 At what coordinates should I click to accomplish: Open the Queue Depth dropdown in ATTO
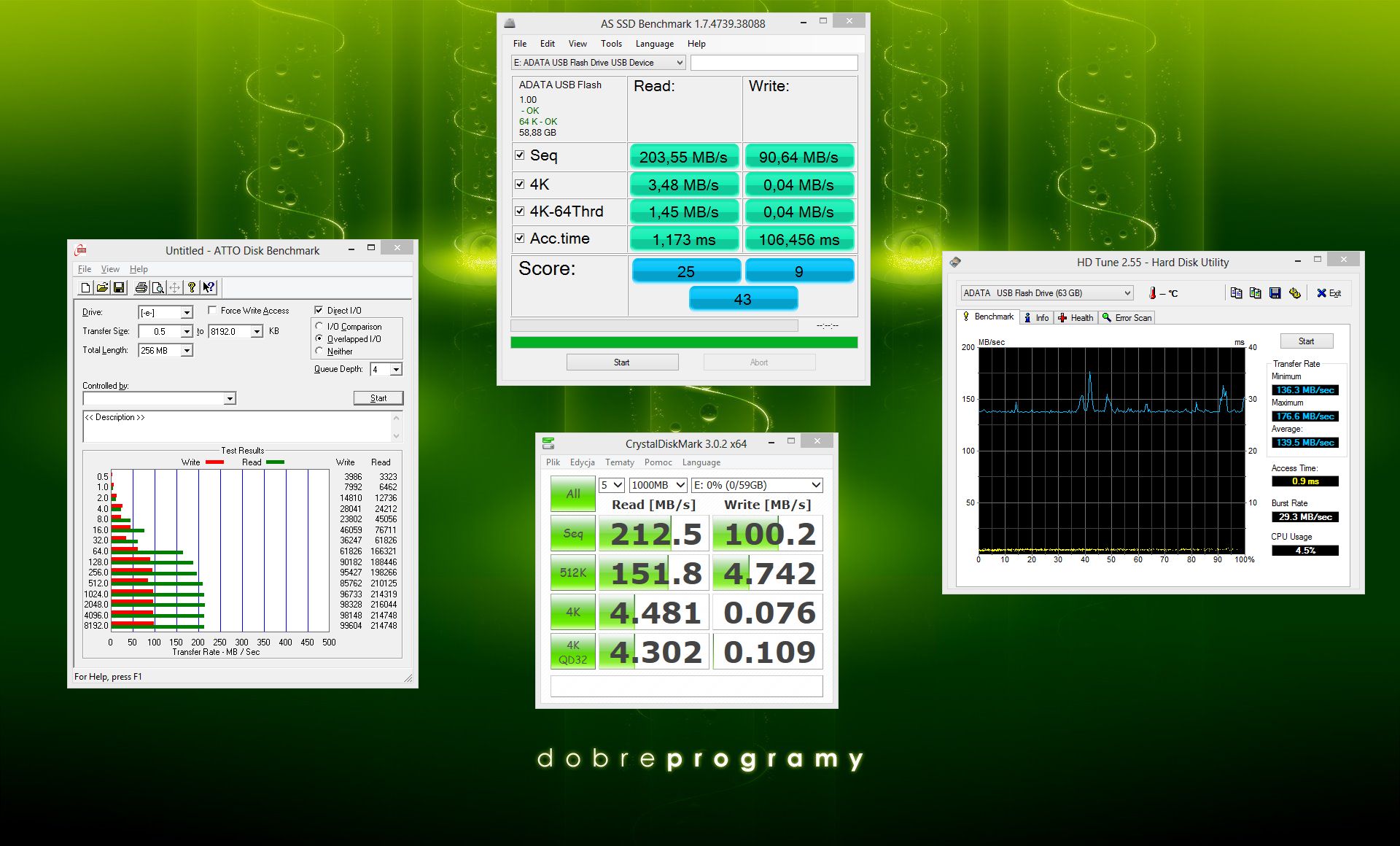pyautogui.click(x=395, y=370)
